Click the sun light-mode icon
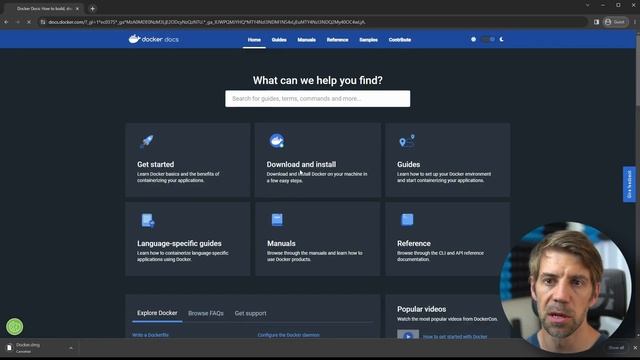640x360 pixels. coord(473,39)
